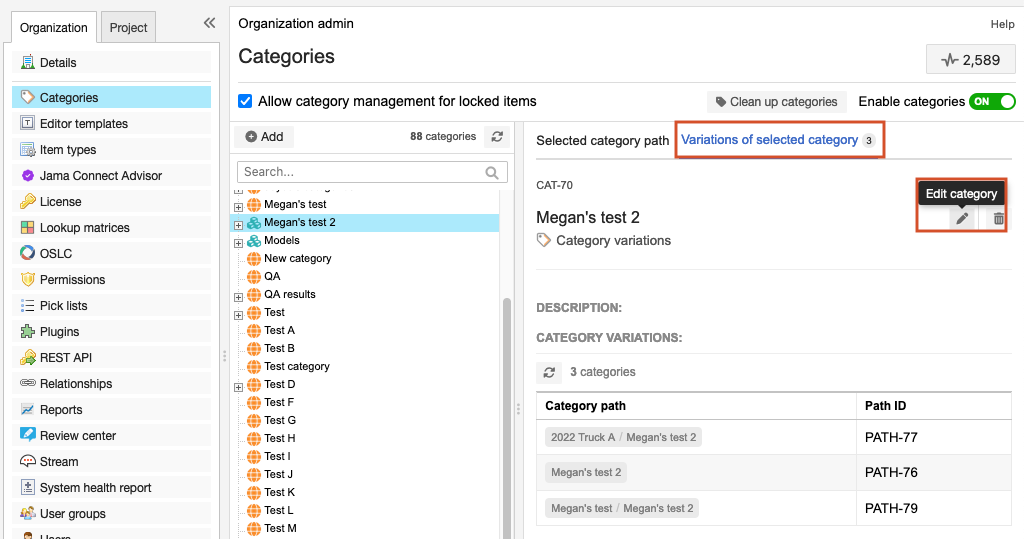Turn off the Enable categories switch
The width and height of the screenshot is (1024, 539).
(992, 101)
